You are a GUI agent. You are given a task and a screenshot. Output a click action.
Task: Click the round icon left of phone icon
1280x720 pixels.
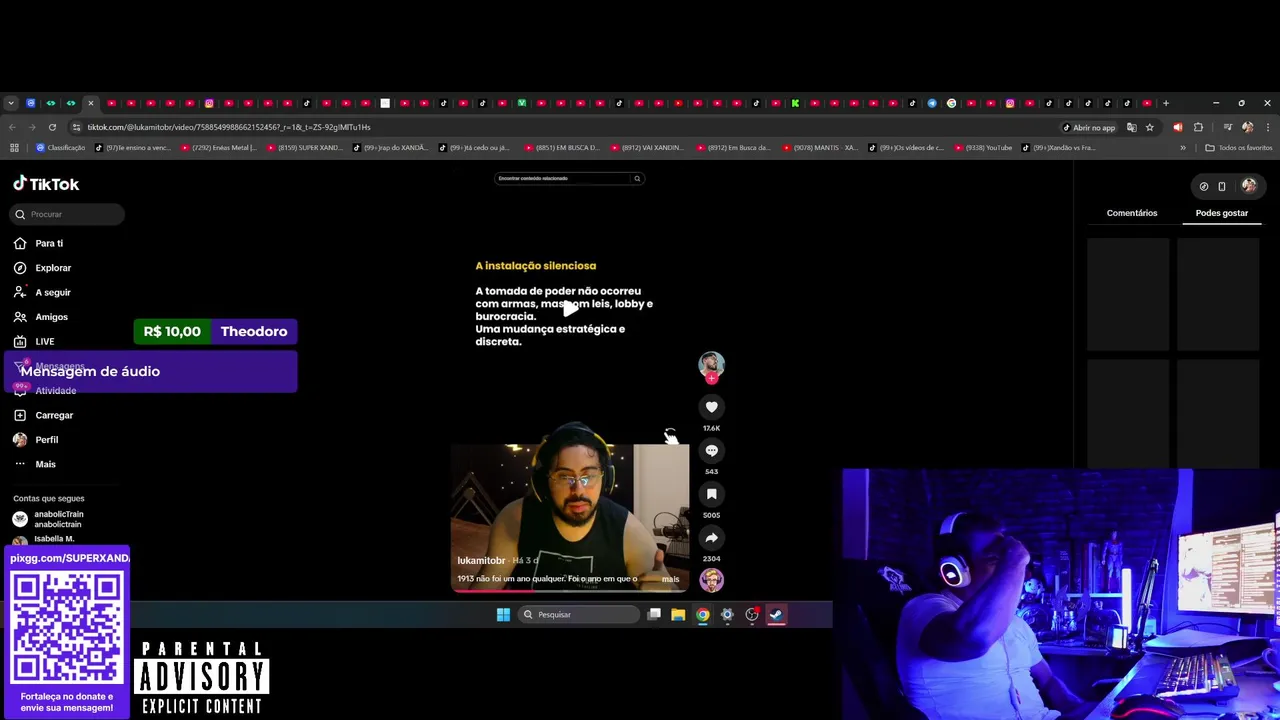coord(1204,186)
